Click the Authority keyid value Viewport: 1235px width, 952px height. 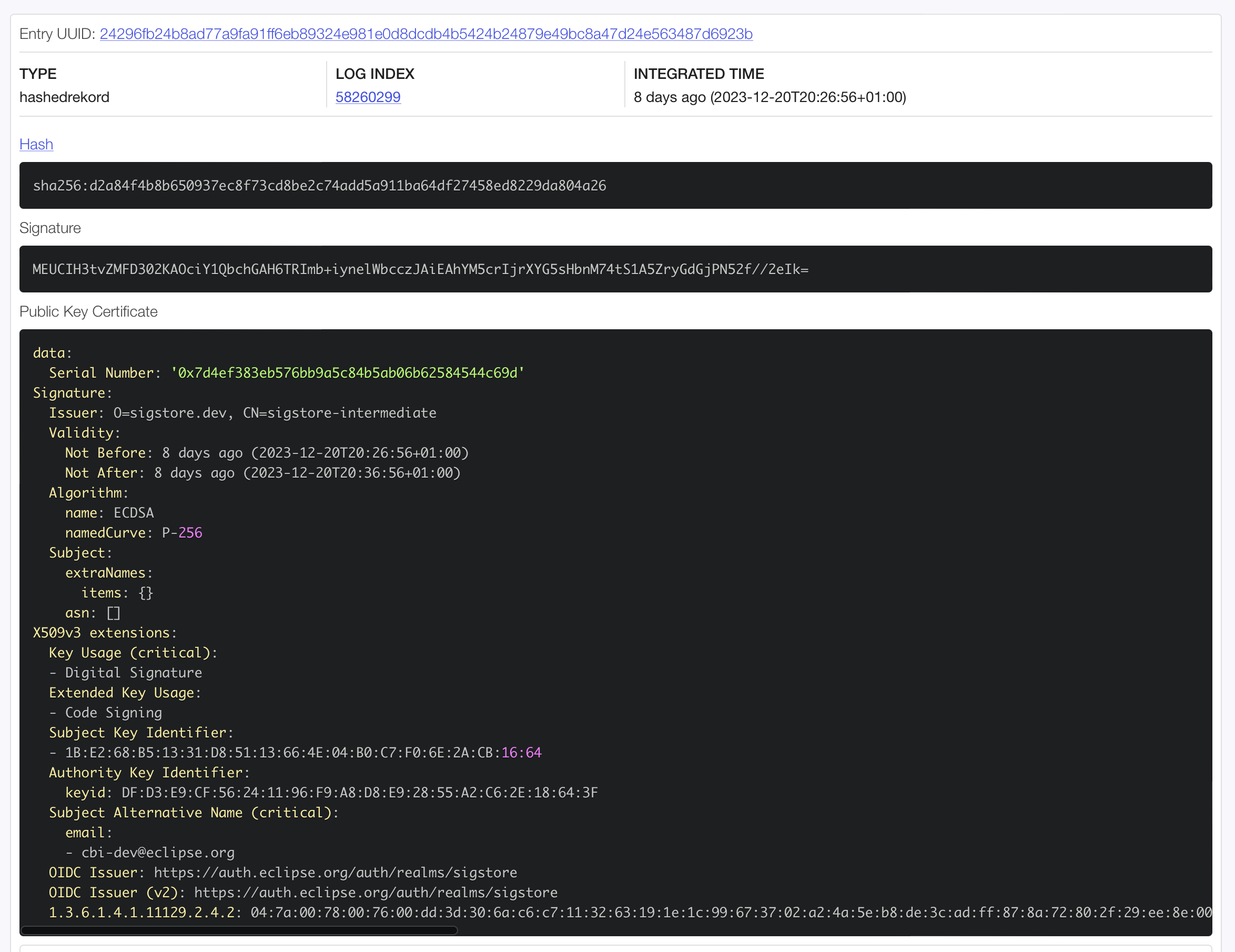359,793
